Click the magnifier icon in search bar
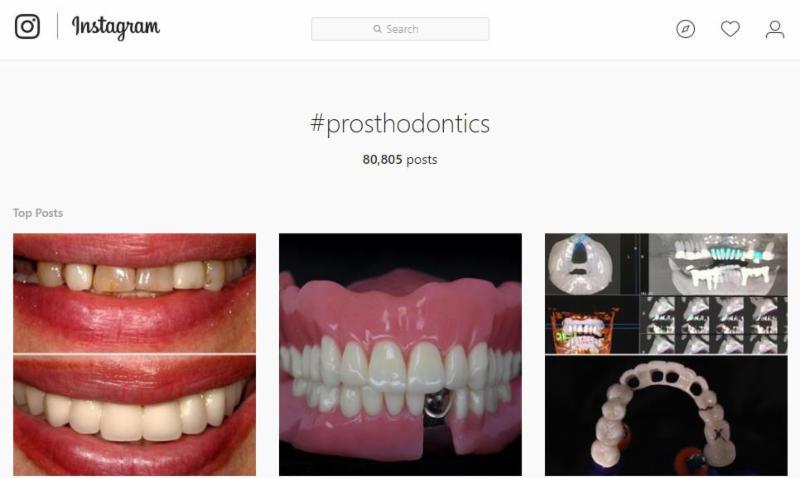This screenshot has width=800, height=478. point(377,29)
